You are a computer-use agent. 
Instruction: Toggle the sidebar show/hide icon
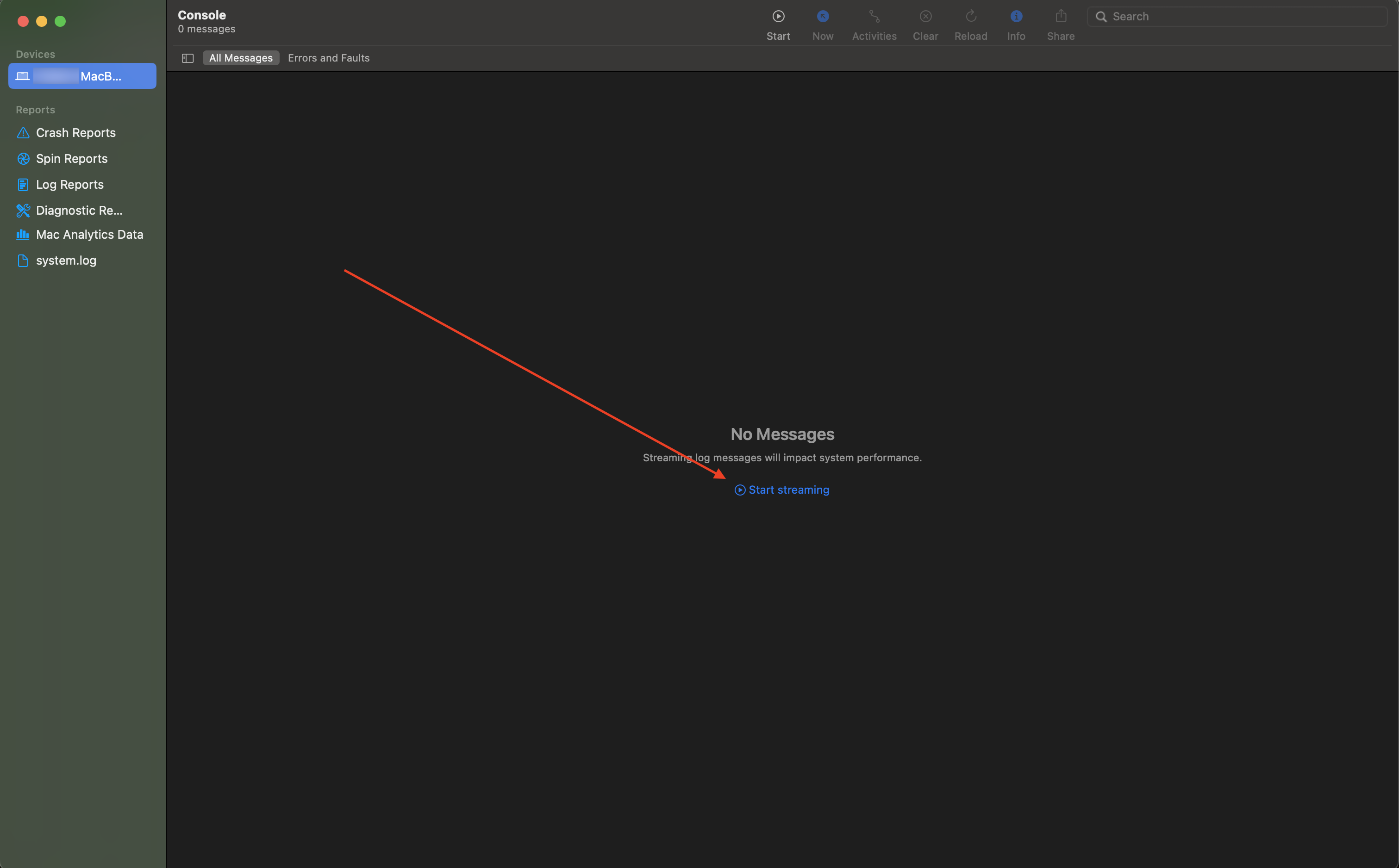[x=188, y=58]
